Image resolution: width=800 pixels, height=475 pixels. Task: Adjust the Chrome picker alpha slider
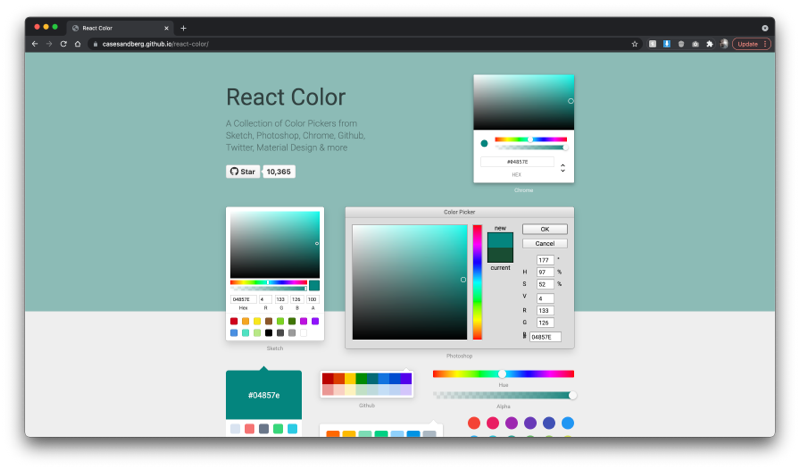click(x=531, y=147)
